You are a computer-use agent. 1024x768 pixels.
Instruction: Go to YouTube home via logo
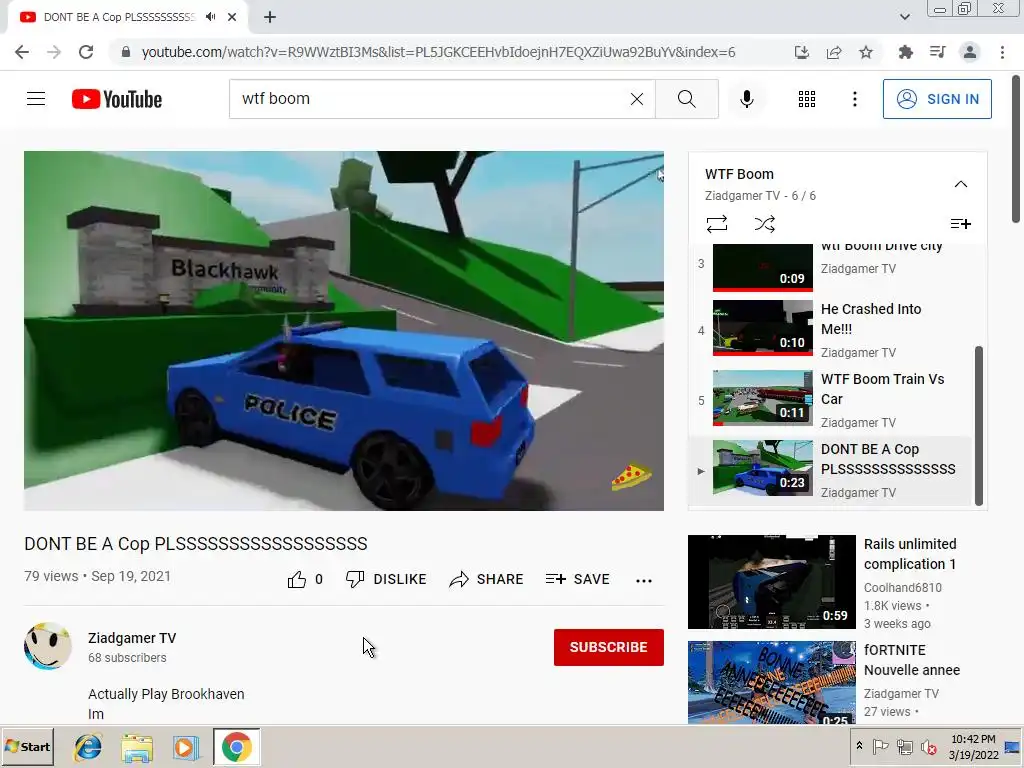coord(117,99)
